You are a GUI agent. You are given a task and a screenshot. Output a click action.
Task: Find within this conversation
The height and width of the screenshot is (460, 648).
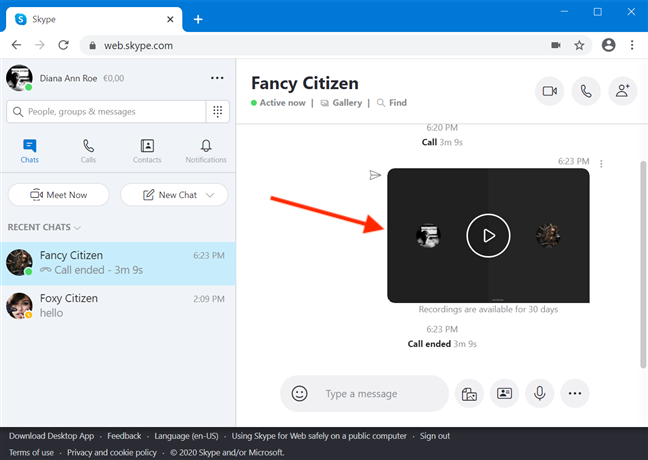(392, 103)
